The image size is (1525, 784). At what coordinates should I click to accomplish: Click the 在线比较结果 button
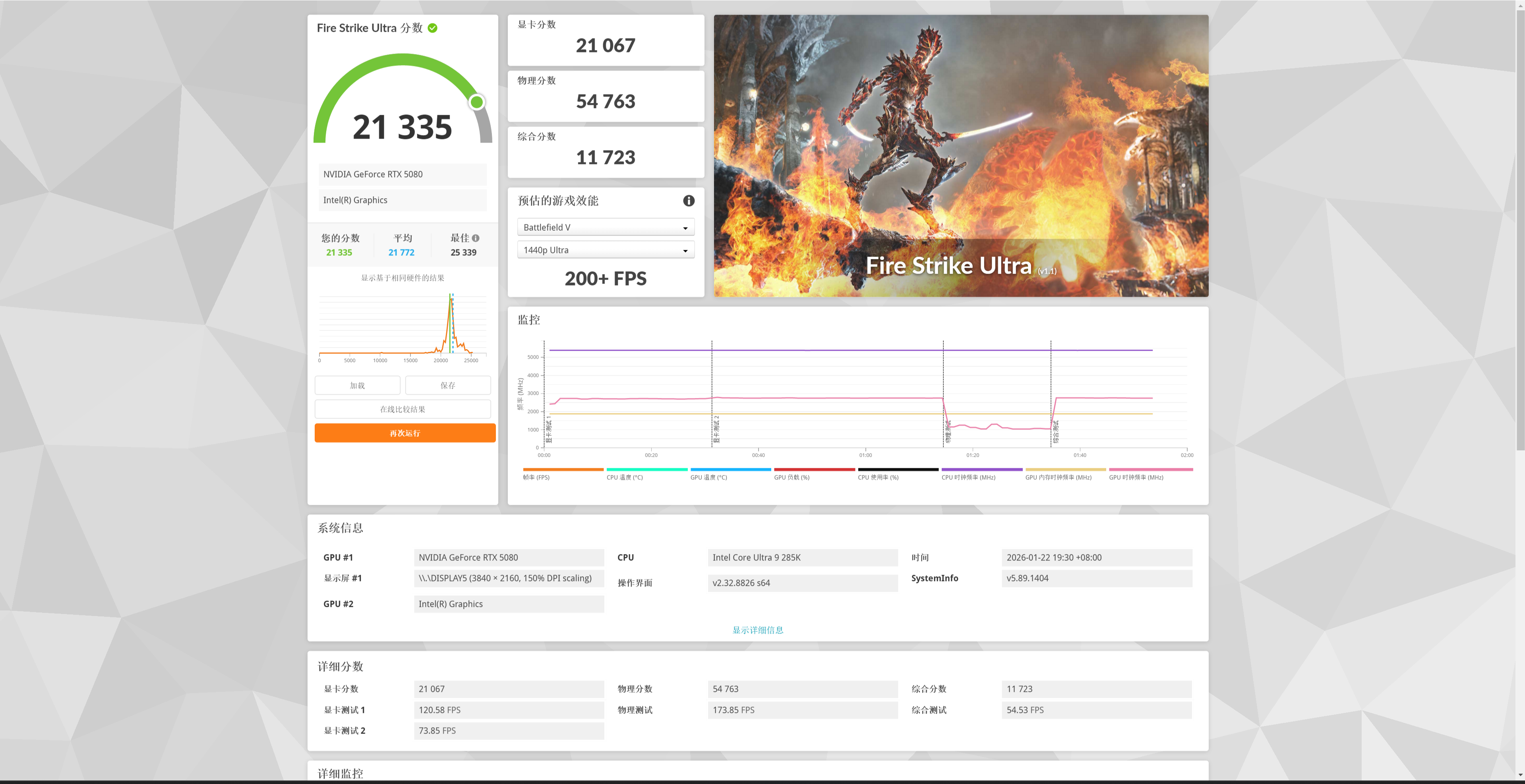coord(403,409)
